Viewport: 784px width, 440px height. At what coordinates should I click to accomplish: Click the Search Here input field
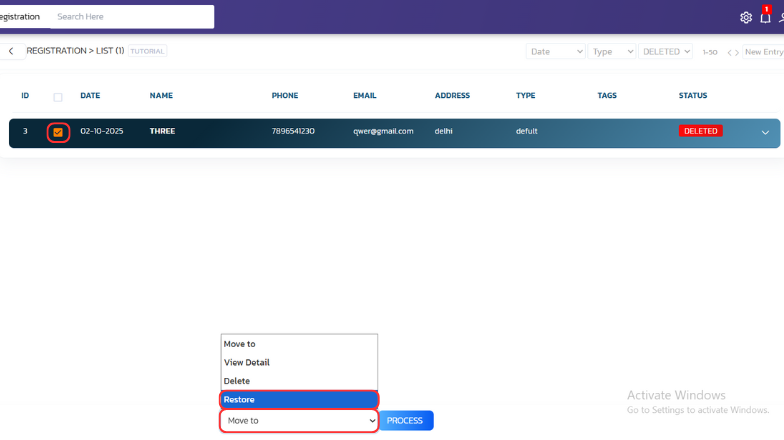tap(130, 17)
